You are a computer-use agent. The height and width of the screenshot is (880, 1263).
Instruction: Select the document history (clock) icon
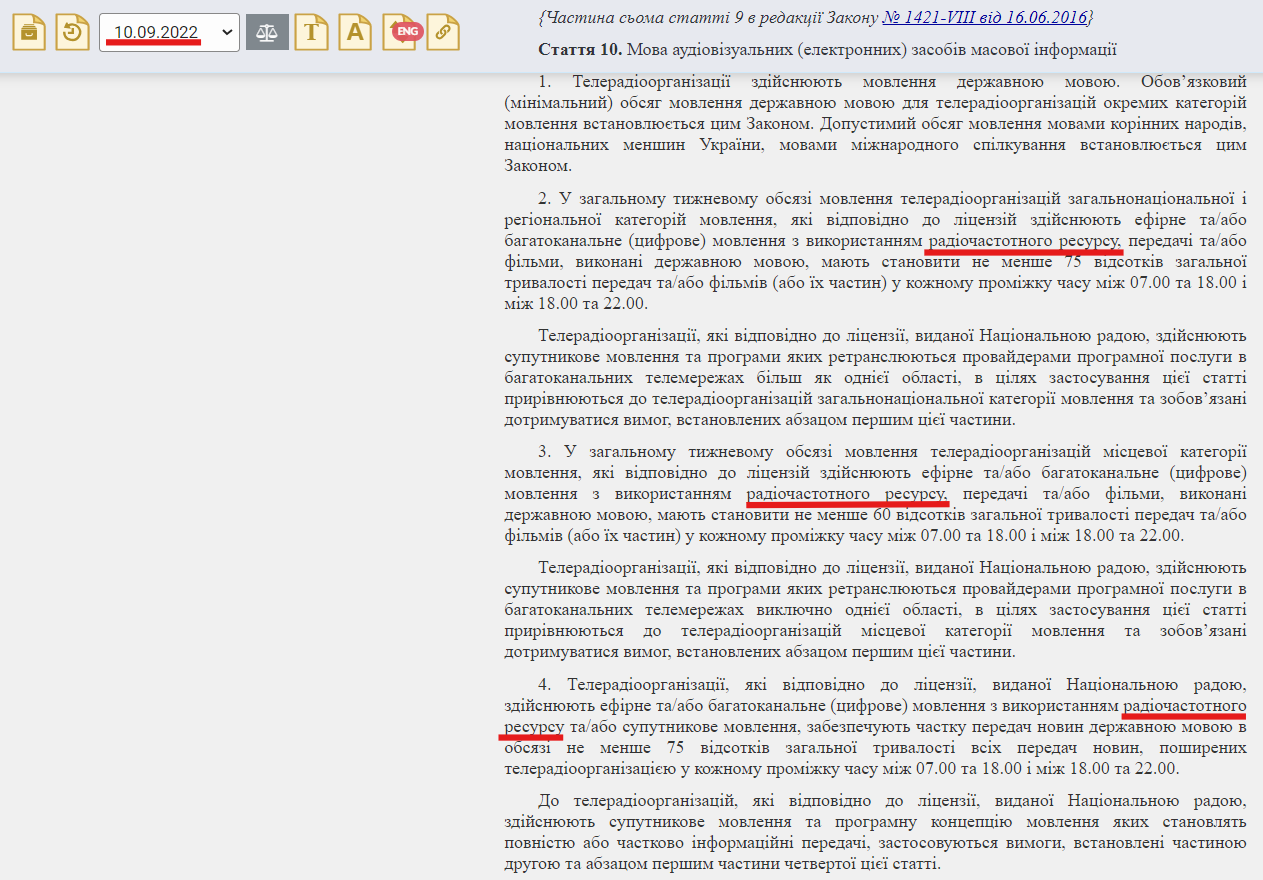pyautogui.click(x=71, y=31)
